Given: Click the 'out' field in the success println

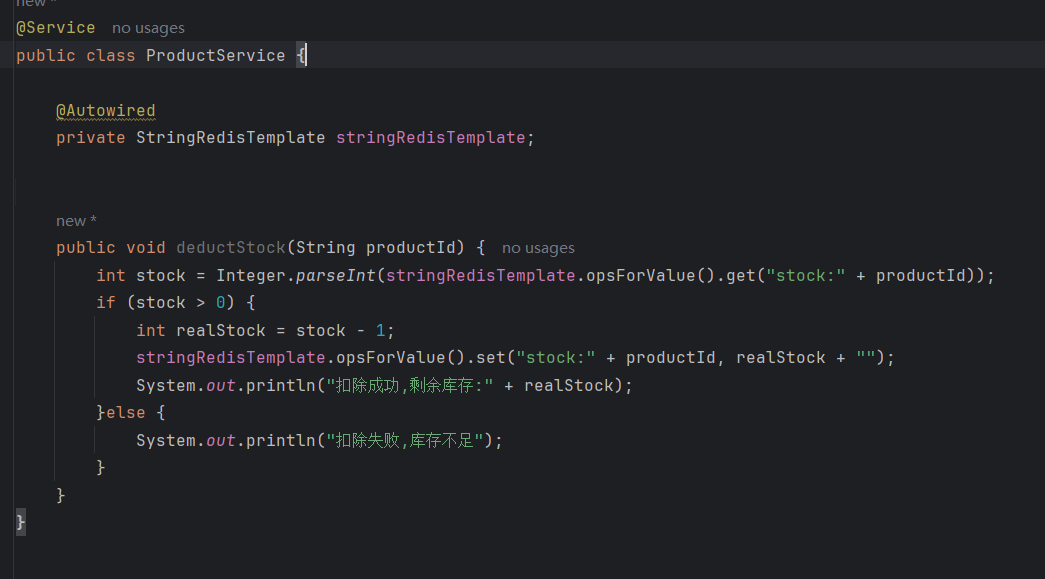Looking at the screenshot, I should coord(221,386).
